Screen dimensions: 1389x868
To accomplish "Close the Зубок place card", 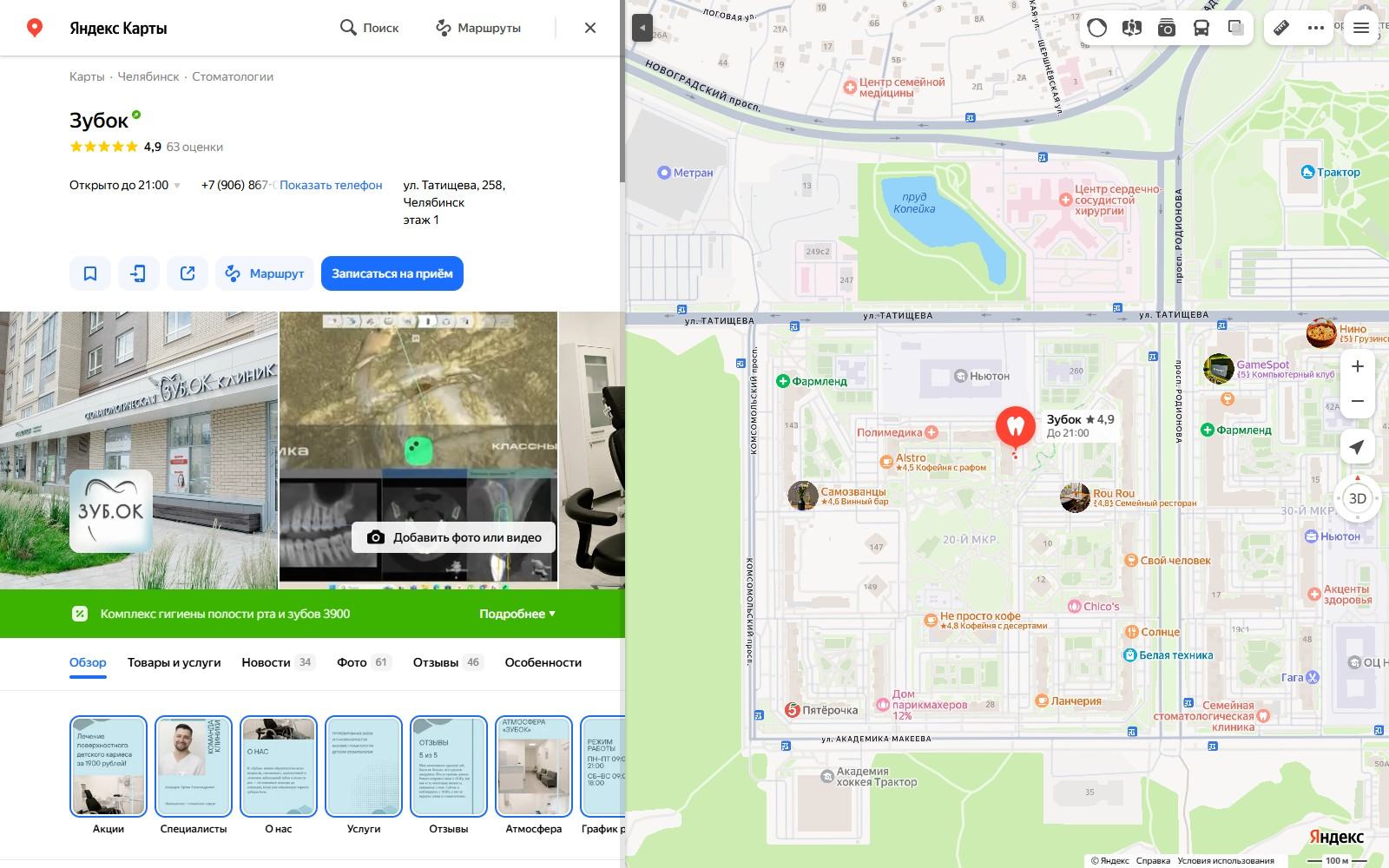I will coord(590,28).
